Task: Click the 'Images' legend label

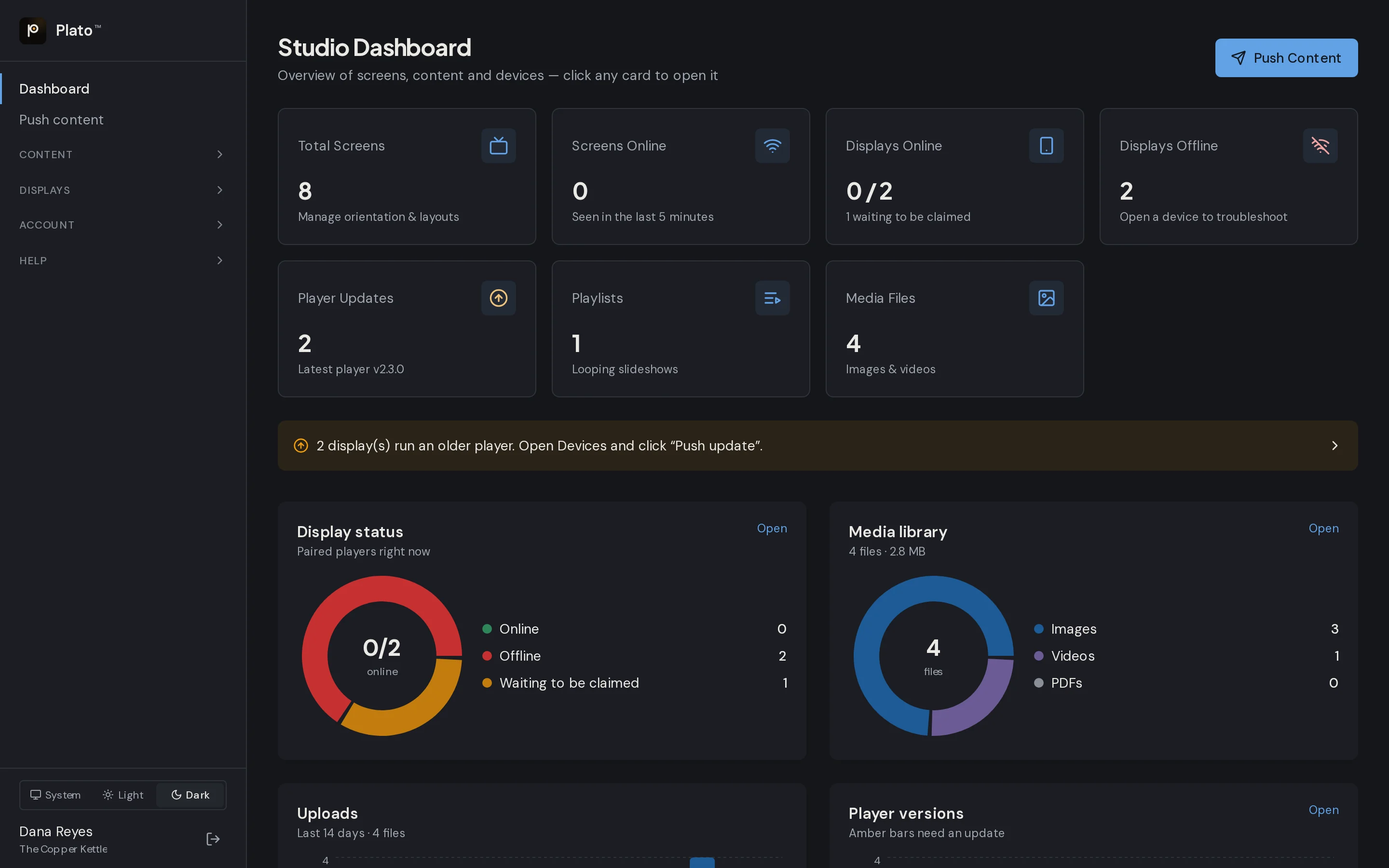Action: tap(1074, 629)
